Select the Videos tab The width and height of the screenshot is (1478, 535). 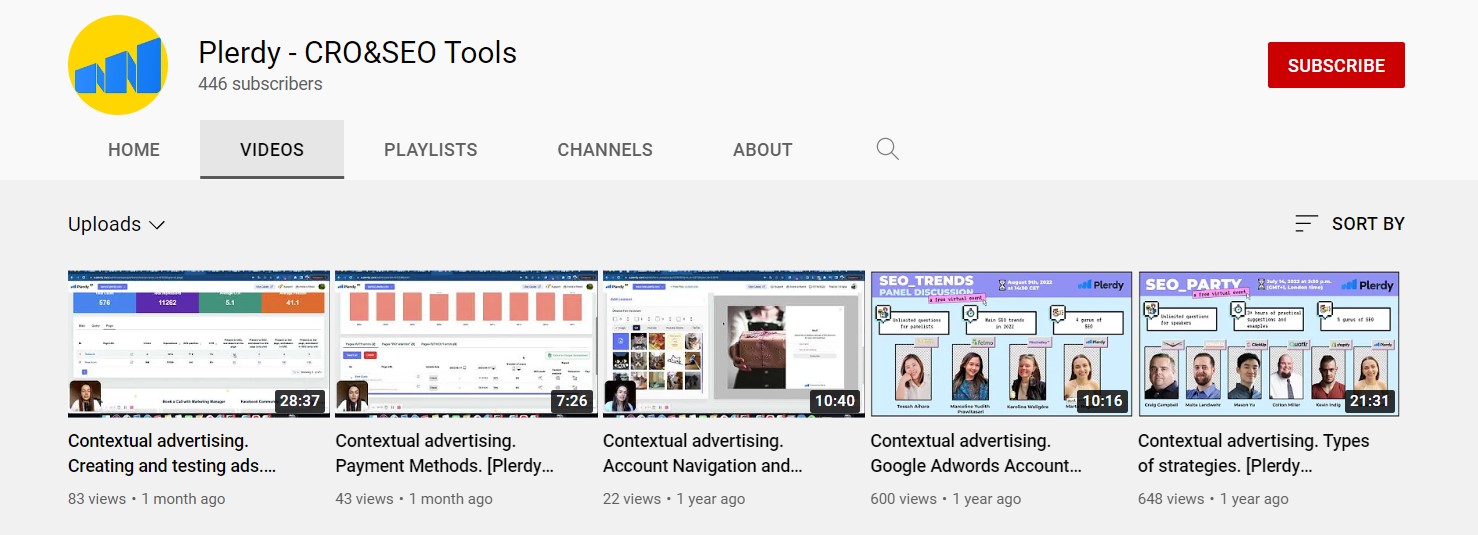coord(272,149)
